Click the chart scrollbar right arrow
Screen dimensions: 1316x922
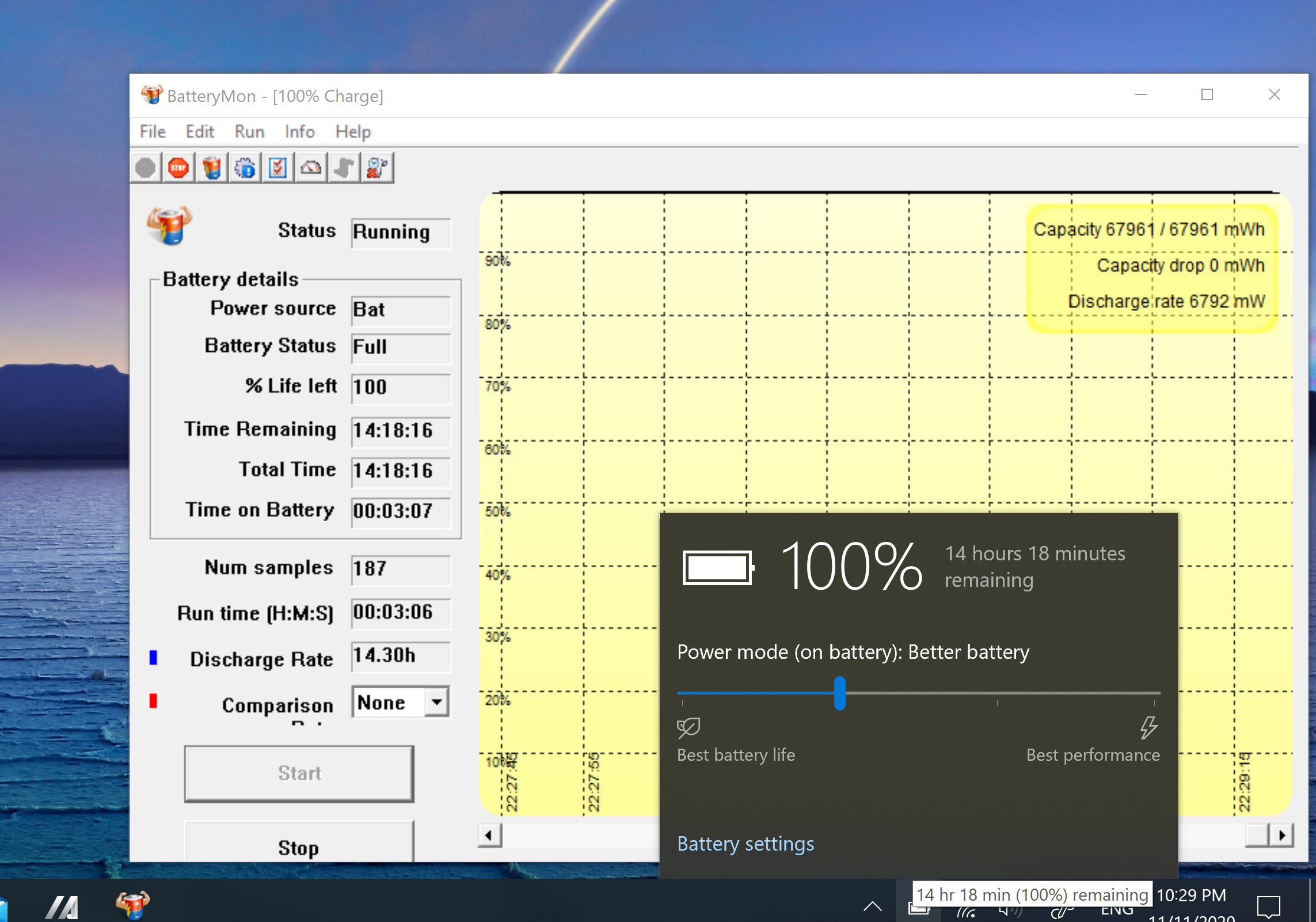(x=1282, y=835)
